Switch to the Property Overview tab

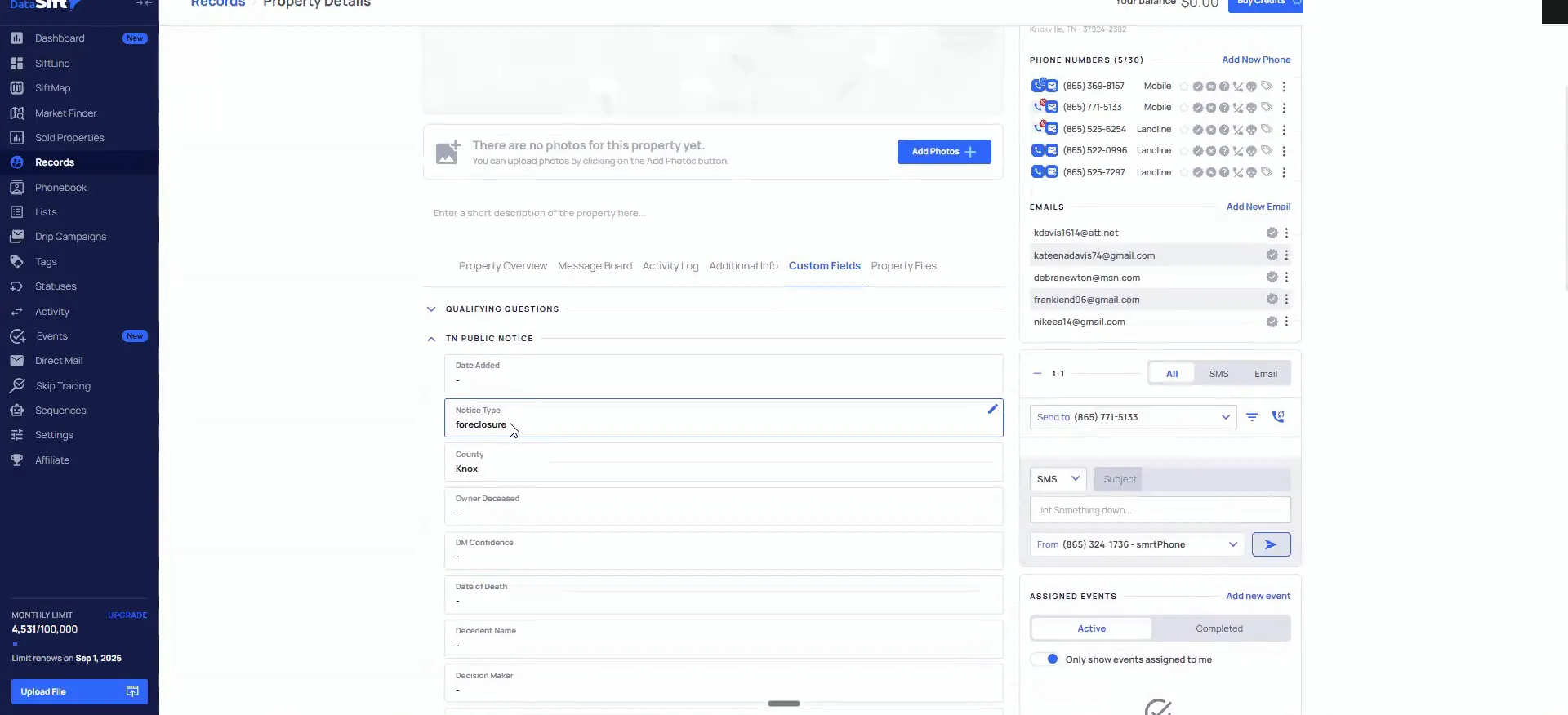click(x=503, y=266)
